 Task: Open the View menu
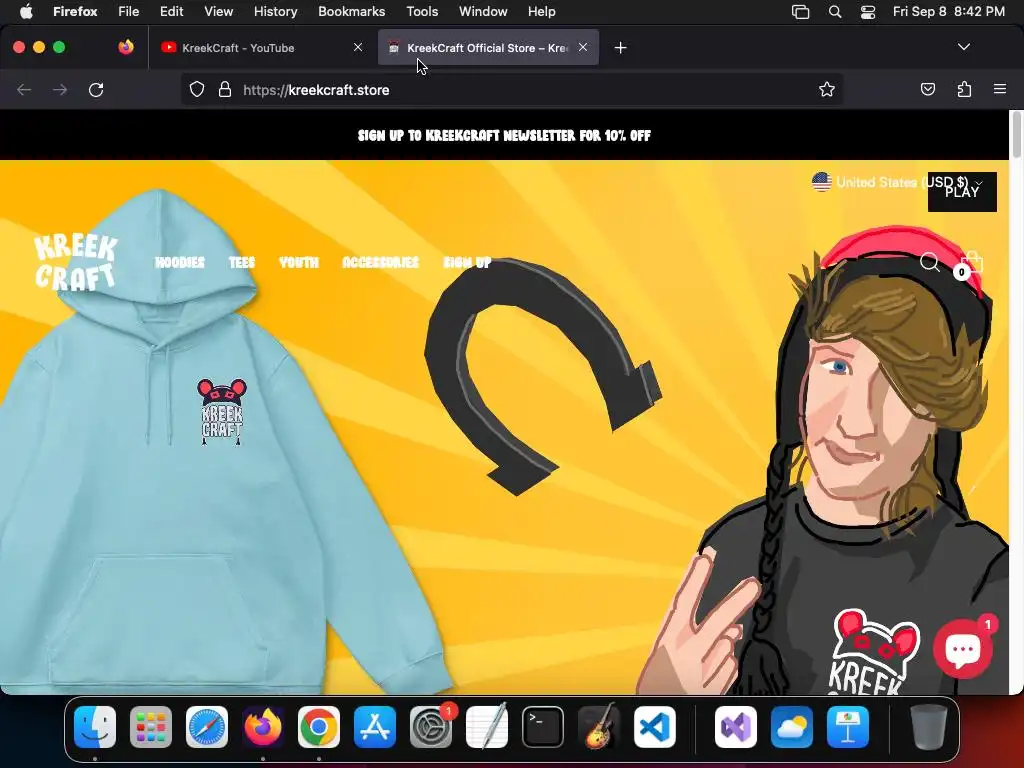tap(218, 12)
